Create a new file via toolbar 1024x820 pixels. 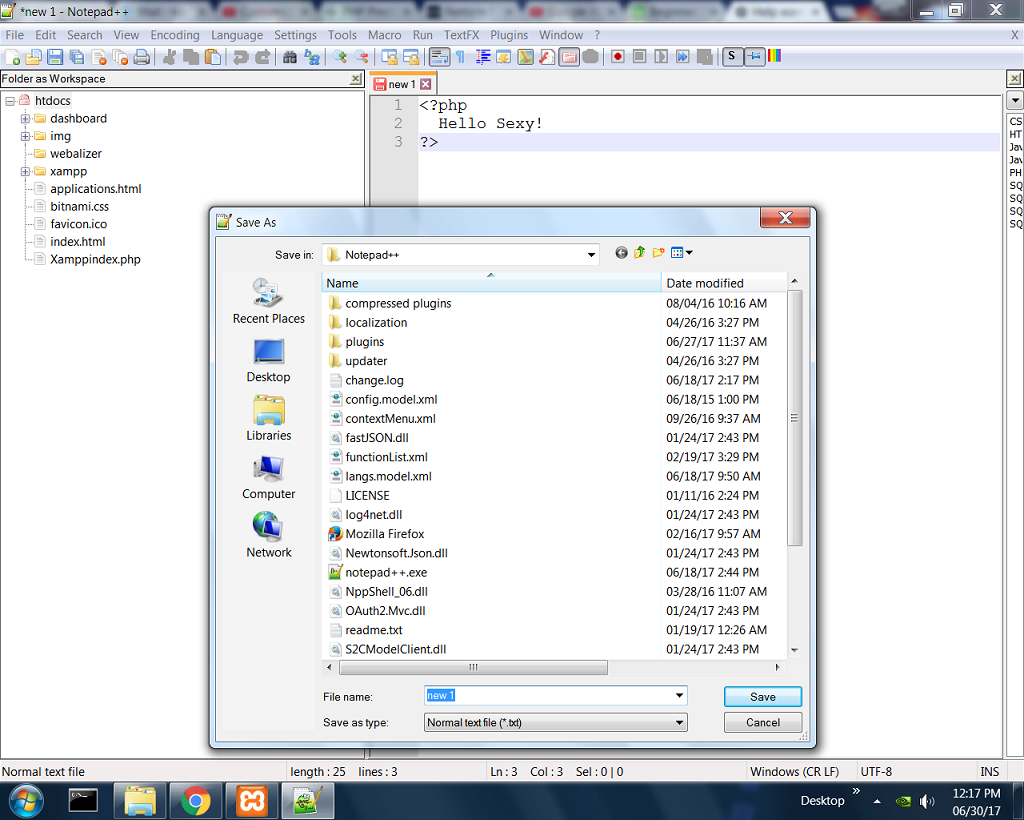[x=12, y=57]
